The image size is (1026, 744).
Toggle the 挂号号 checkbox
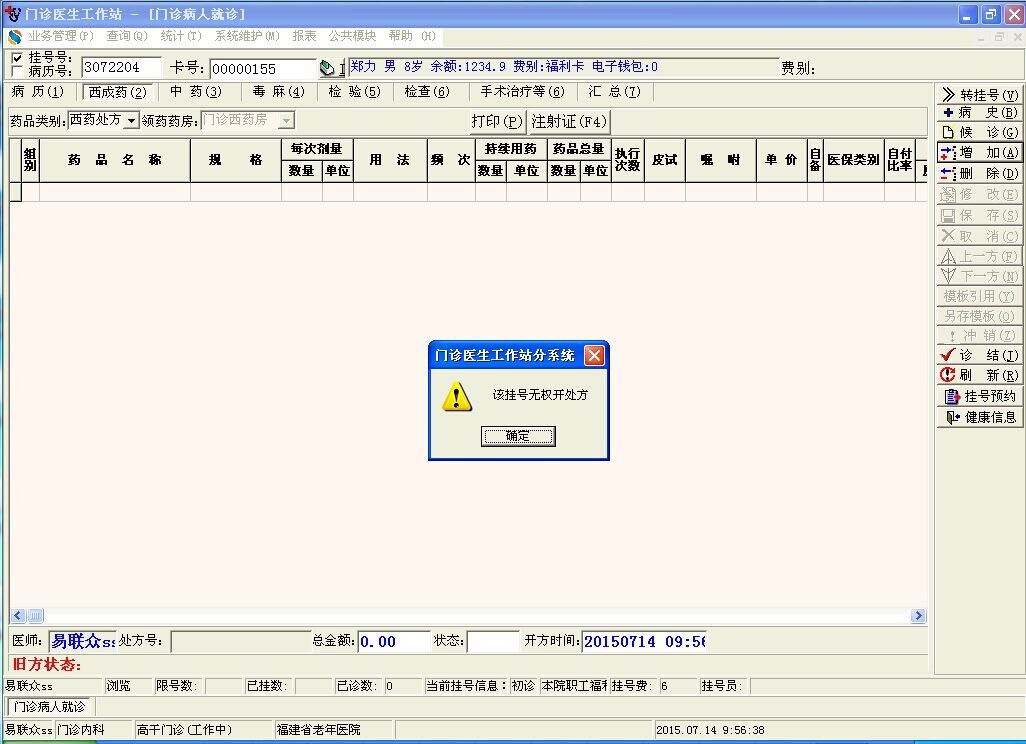coord(18,58)
